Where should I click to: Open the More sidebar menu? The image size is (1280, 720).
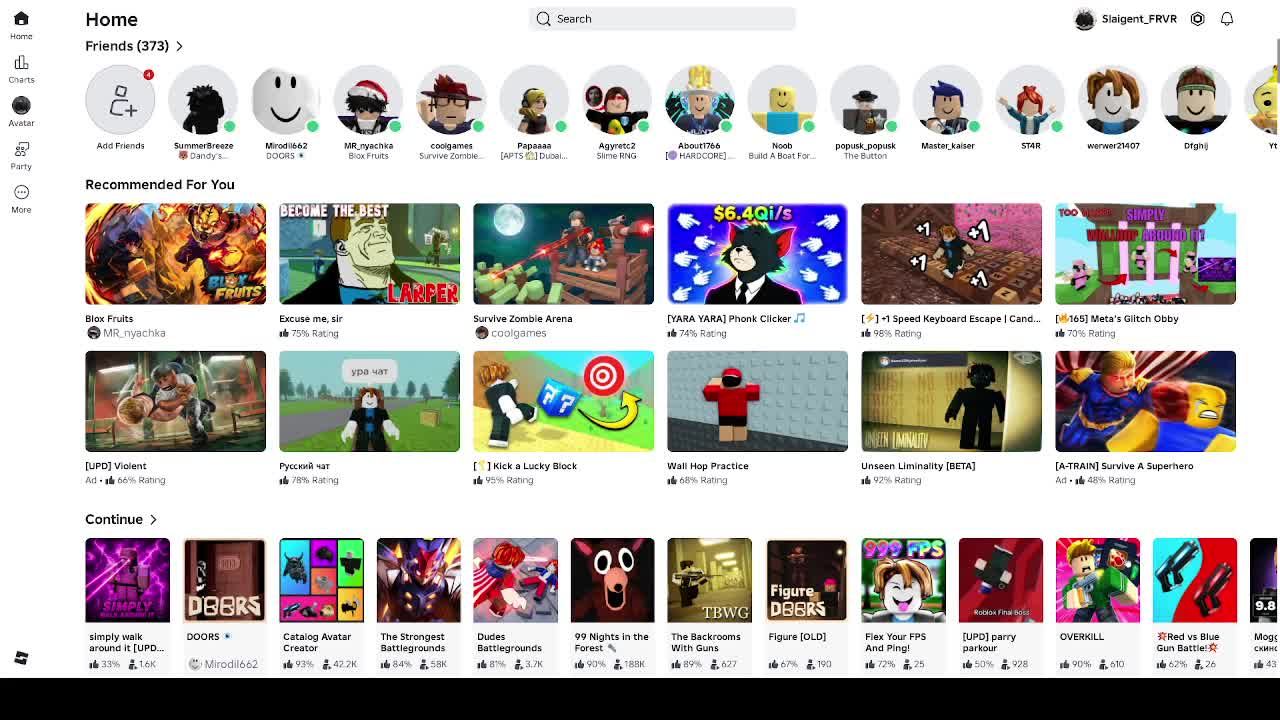[x=21, y=192]
